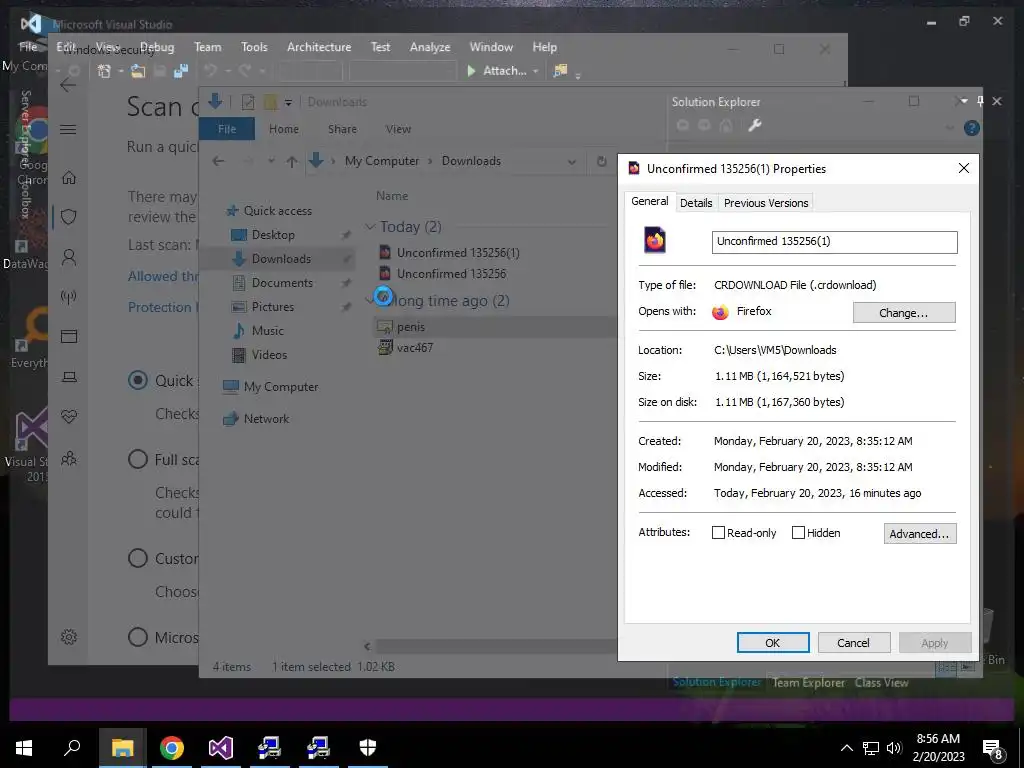Open Visual Studio Architecture menu
The width and height of the screenshot is (1024, 768).
coord(319,47)
